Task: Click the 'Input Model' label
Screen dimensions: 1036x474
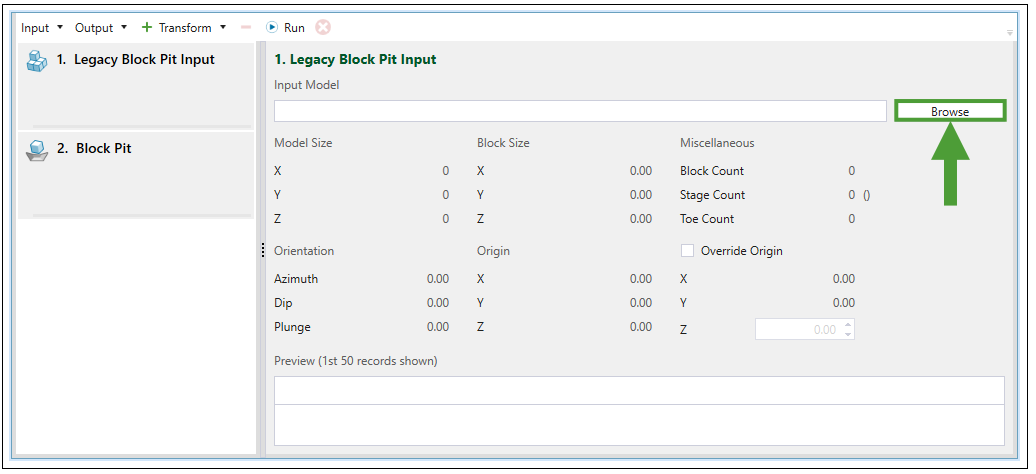Action: point(307,85)
